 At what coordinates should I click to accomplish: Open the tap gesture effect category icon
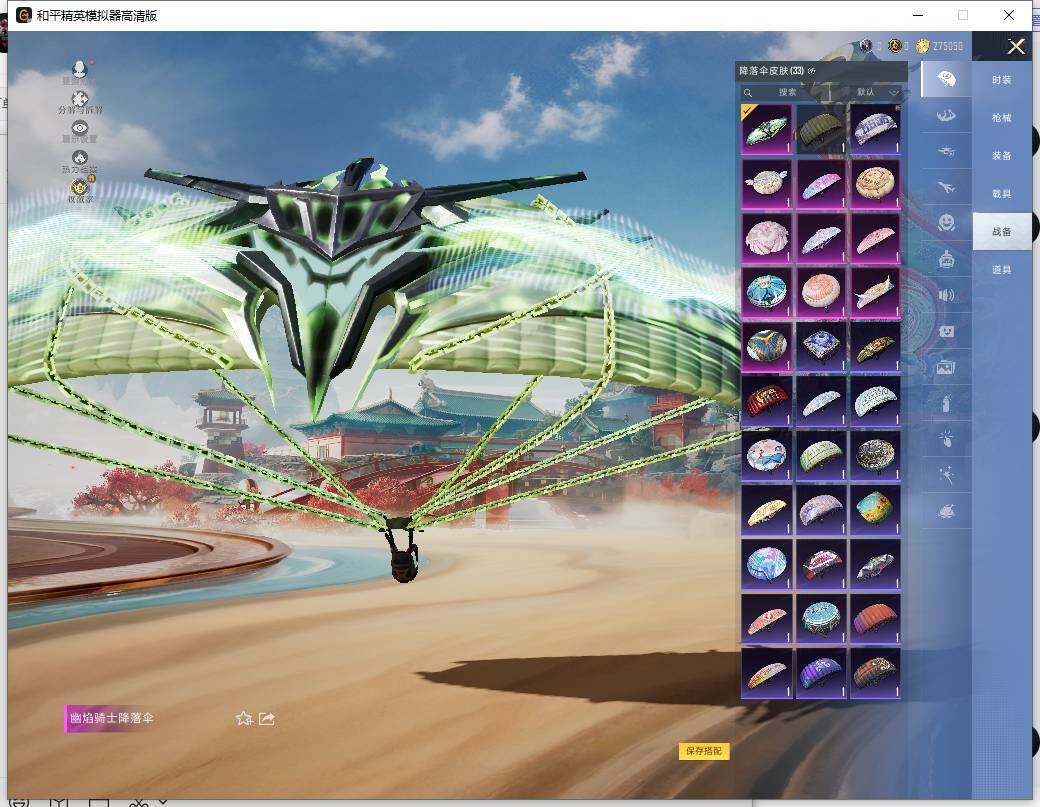pyautogui.click(x=946, y=438)
